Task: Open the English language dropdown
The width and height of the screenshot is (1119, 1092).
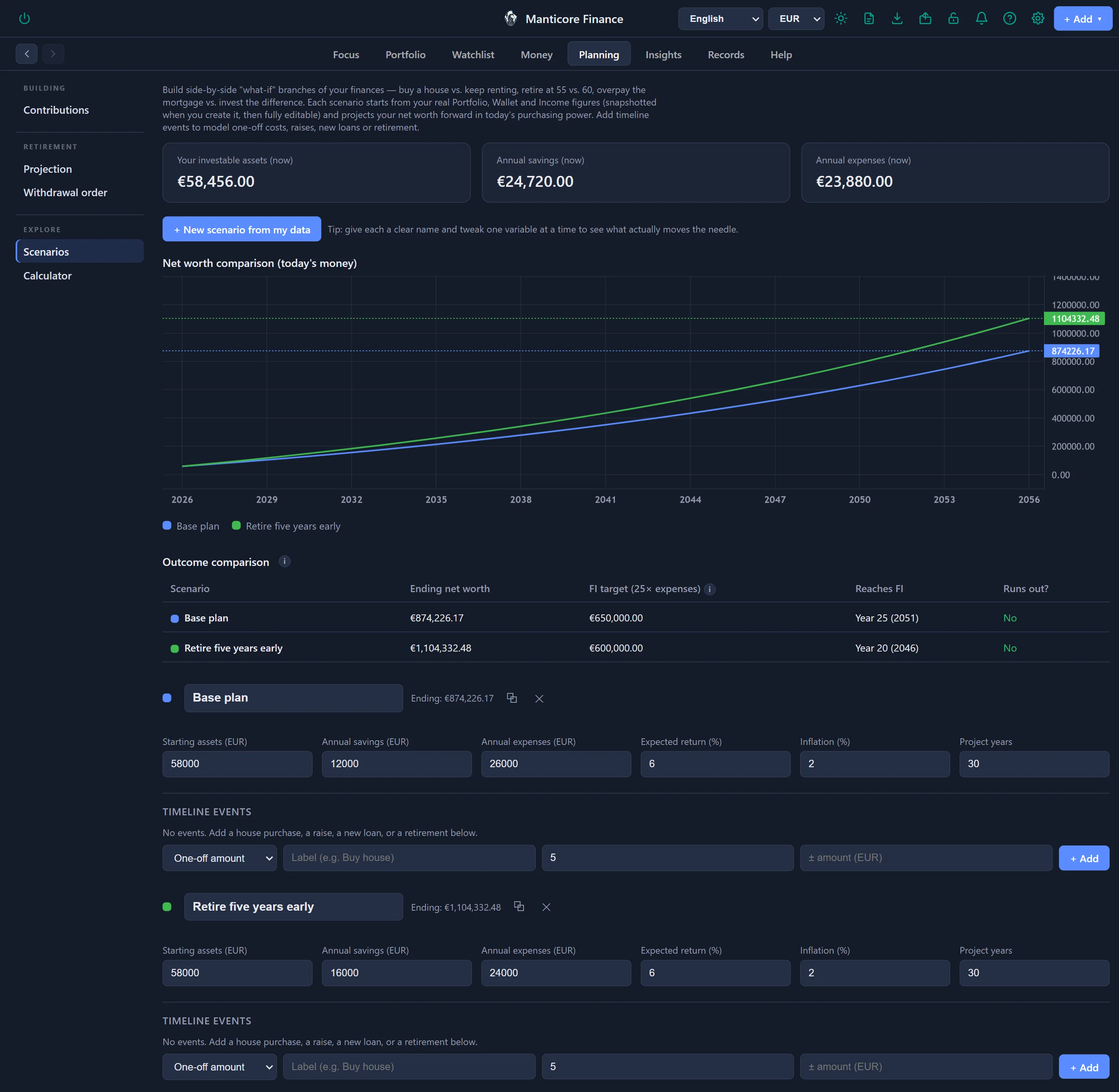Action: (720, 18)
